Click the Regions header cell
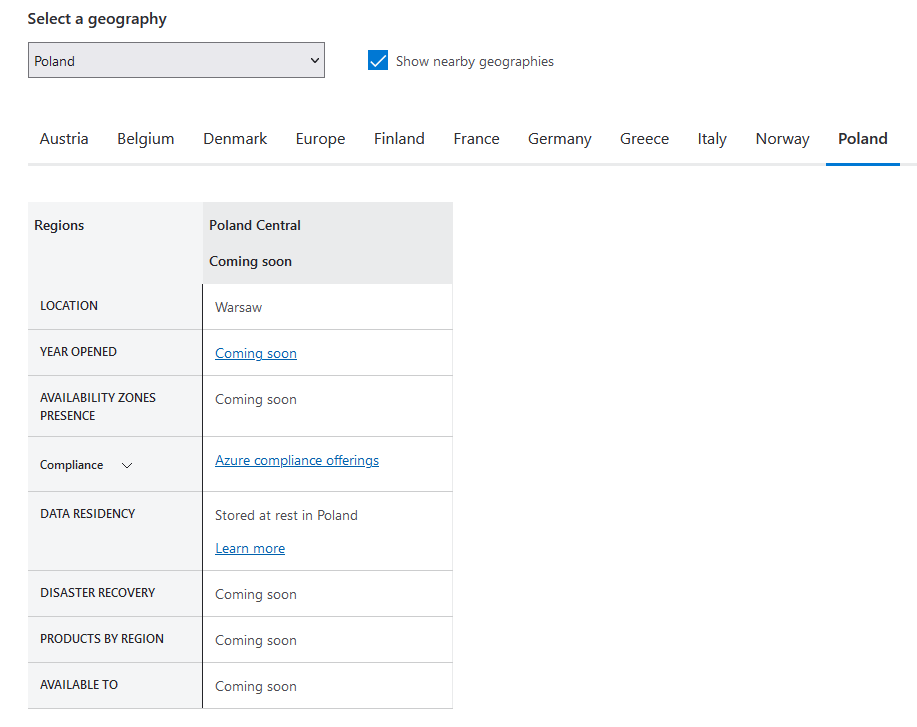The height and width of the screenshot is (727, 917). tap(115, 243)
